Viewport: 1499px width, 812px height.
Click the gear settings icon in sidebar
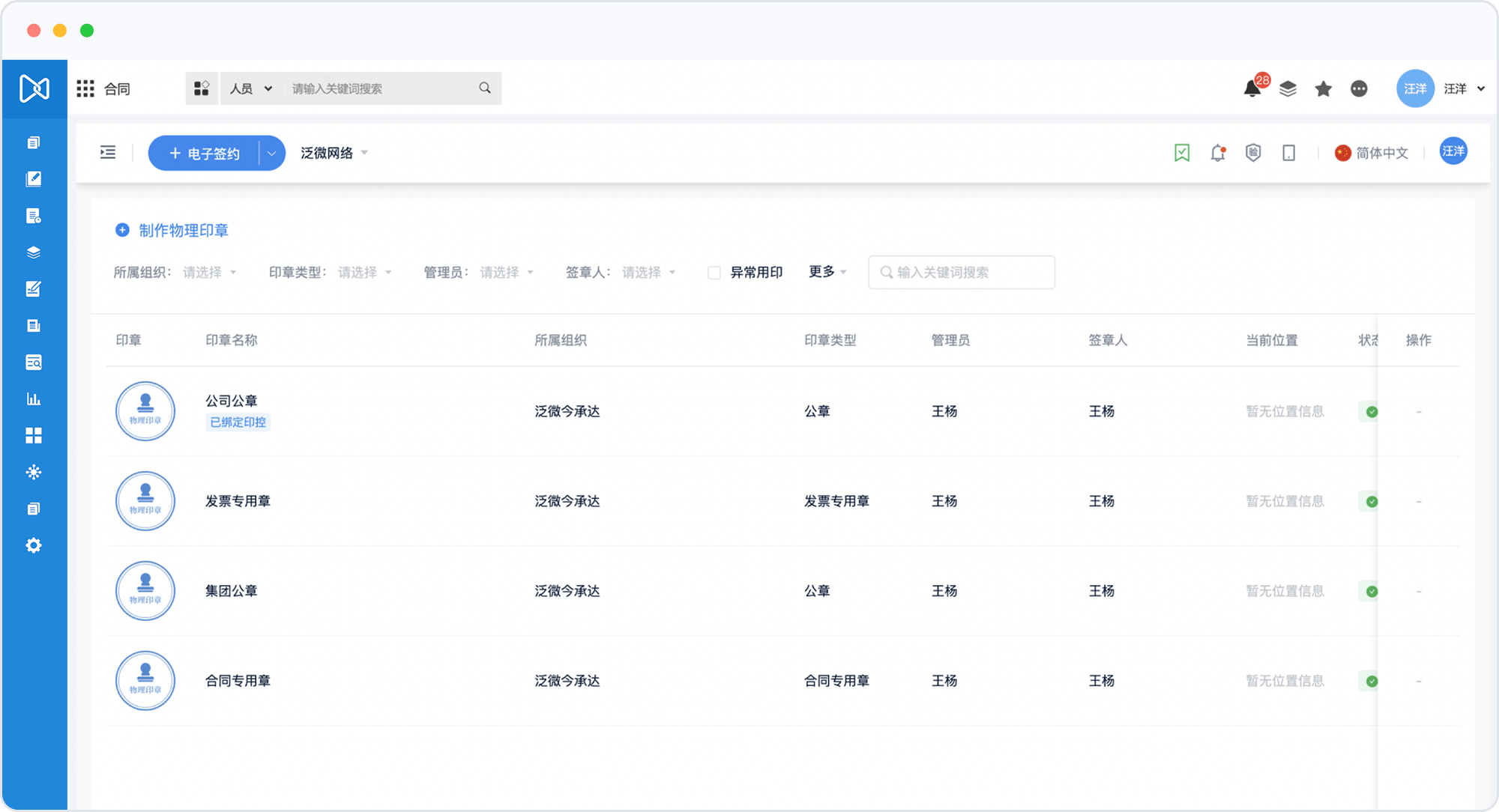[34, 545]
